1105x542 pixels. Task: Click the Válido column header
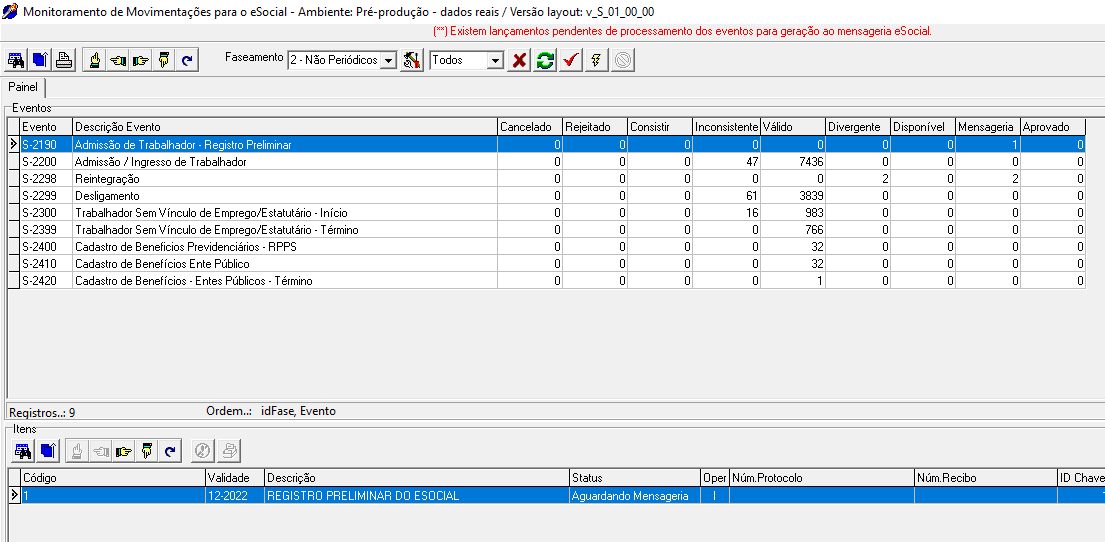click(793, 127)
